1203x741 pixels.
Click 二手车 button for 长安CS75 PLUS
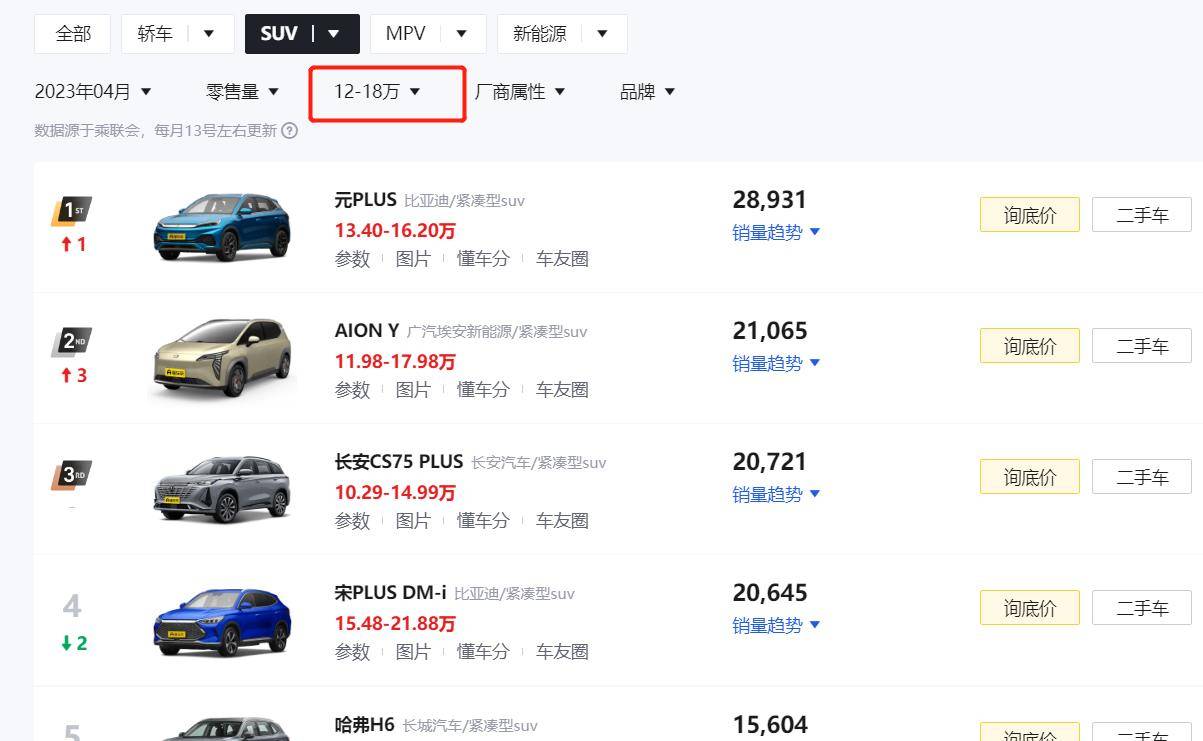(x=1141, y=476)
